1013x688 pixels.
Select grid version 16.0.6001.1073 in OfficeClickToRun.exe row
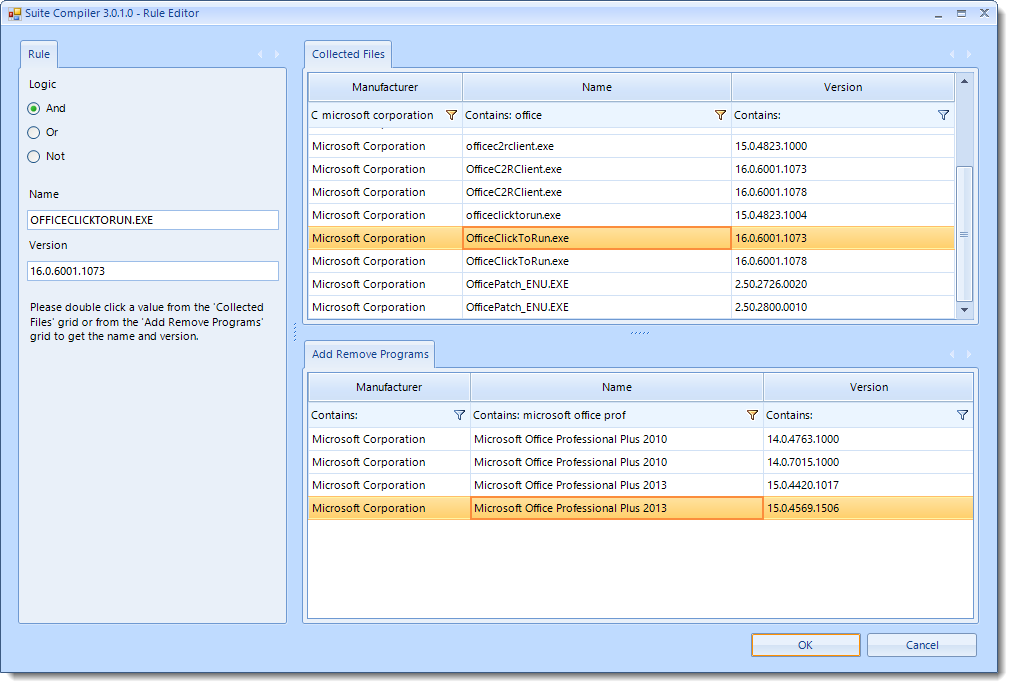coord(843,238)
